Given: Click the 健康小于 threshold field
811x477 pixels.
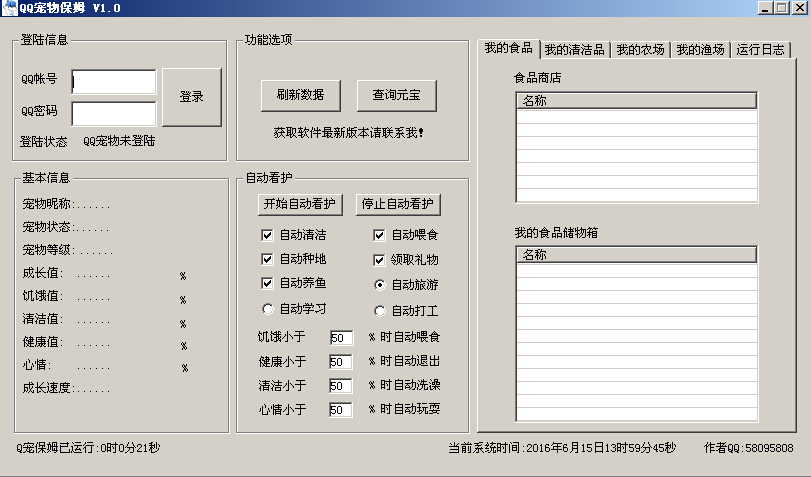Looking at the screenshot, I should [x=341, y=362].
